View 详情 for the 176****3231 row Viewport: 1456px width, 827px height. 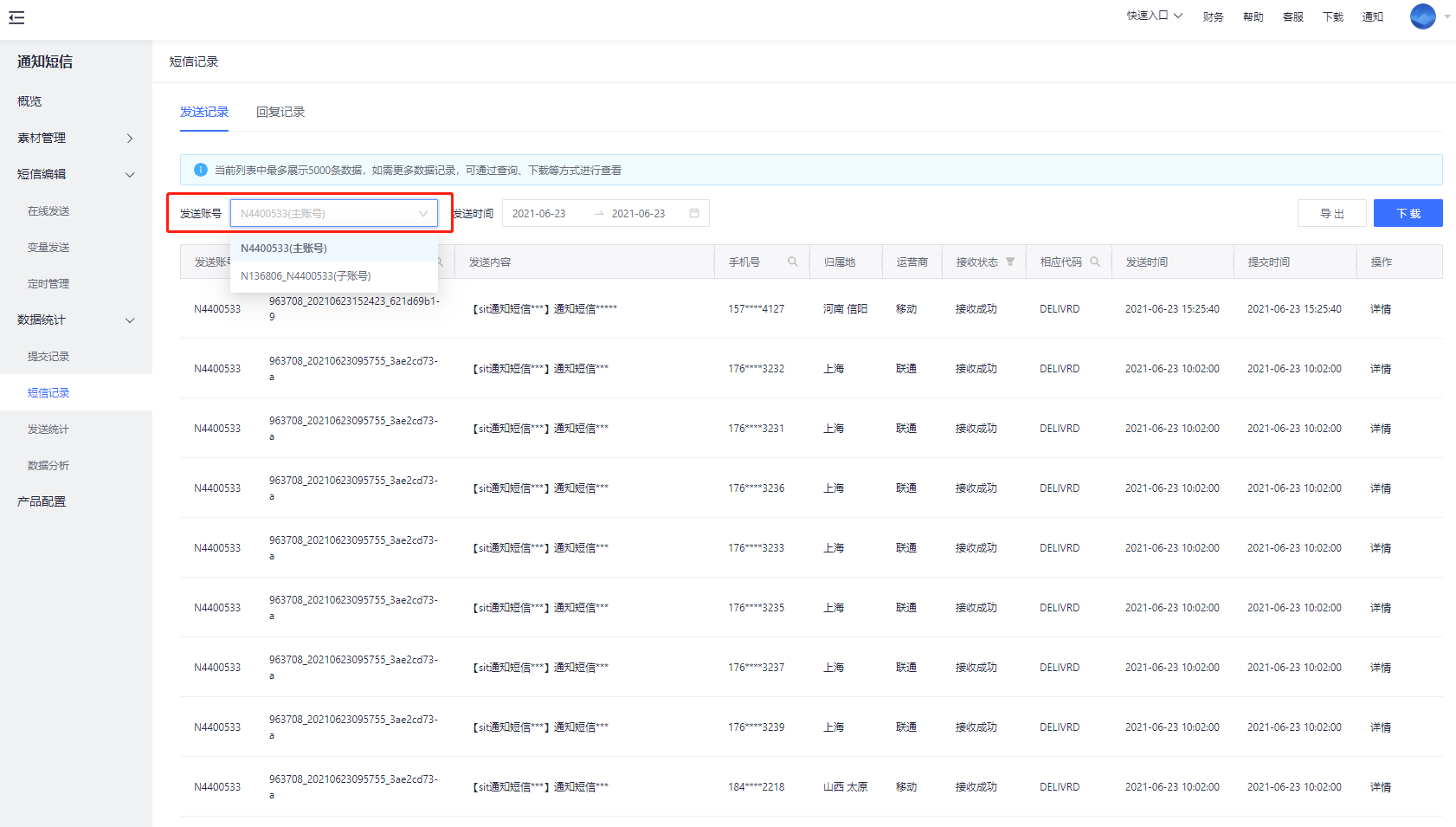1380,428
